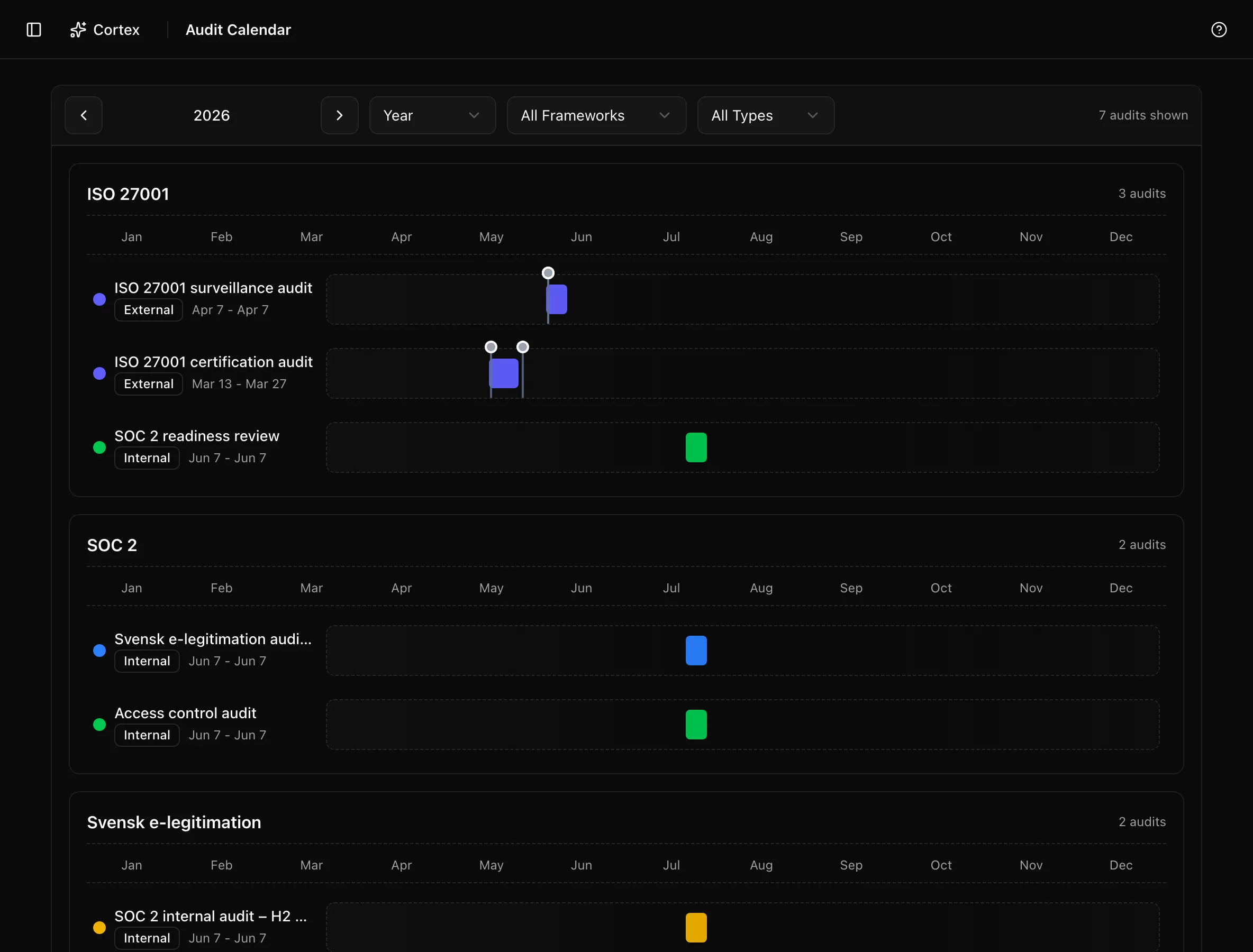Screen dimensions: 1253x952
Task: Click green dot beside Access control audit
Action: (99, 724)
